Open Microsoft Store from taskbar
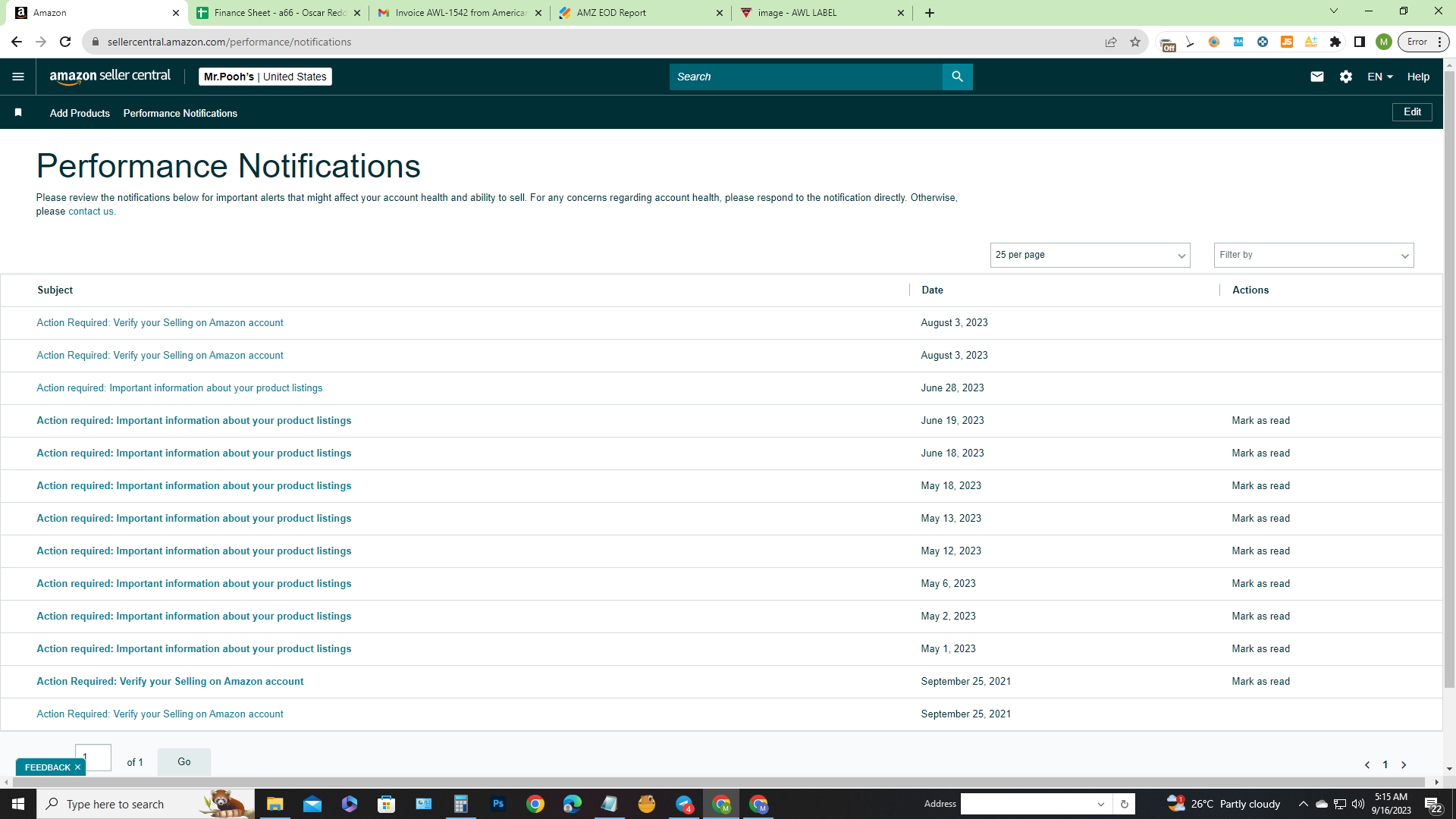The image size is (1456, 819). (x=387, y=804)
